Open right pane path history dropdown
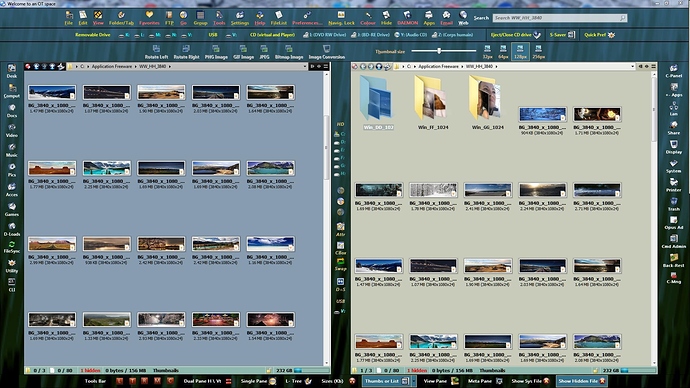This screenshot has width=690, height=388. click(x=632, y=66)
